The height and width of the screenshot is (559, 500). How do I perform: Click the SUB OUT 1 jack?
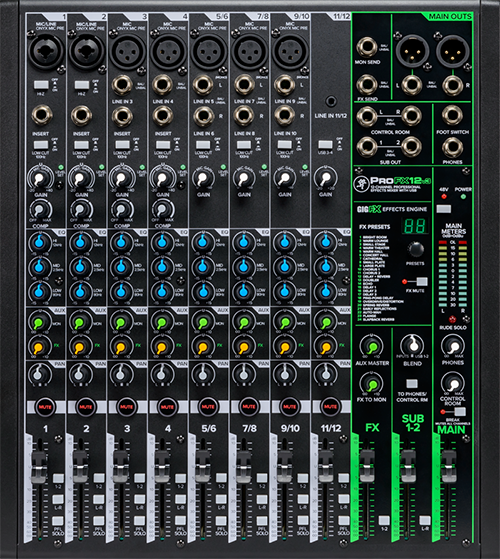point(367,147)
